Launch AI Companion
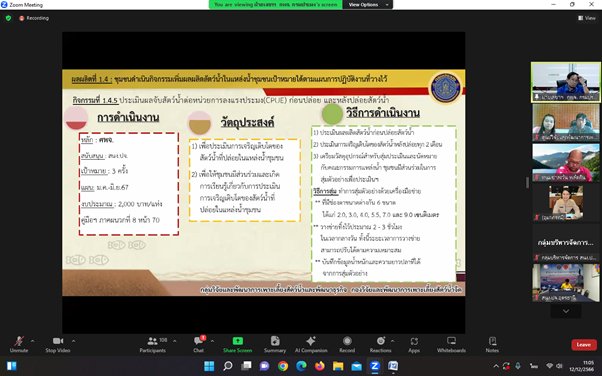Image resolution: width=602 pixels, height=376 pixels. [x=311, y=345]
